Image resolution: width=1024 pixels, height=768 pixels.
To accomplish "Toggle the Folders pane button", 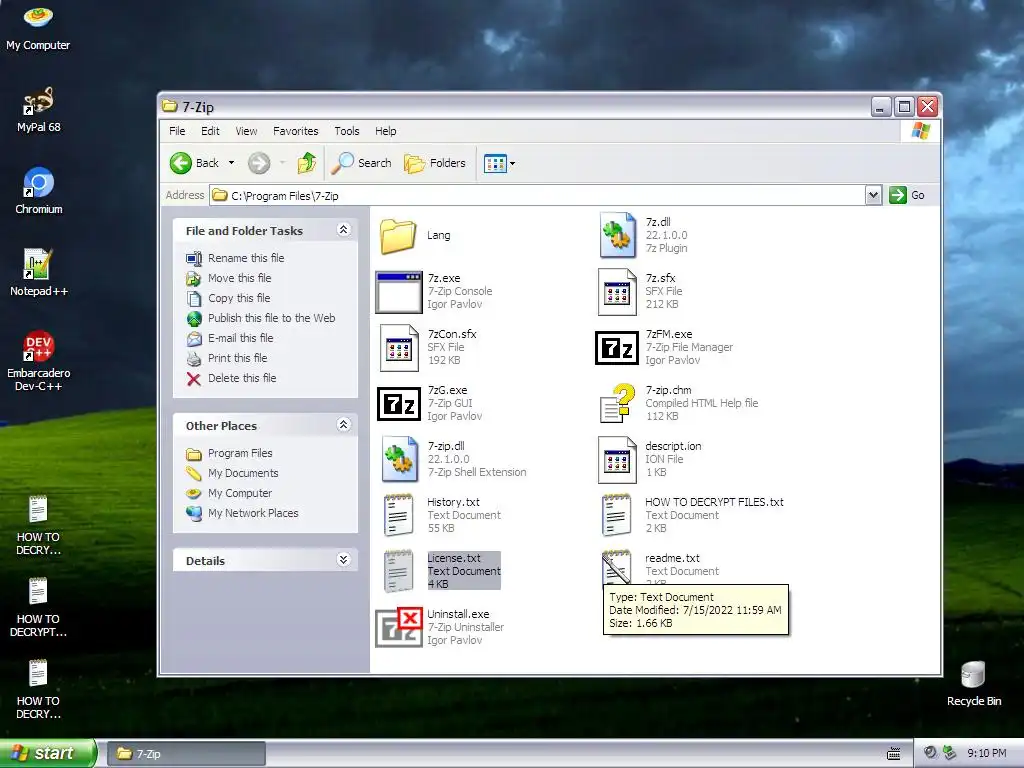I will pos(435,163).
